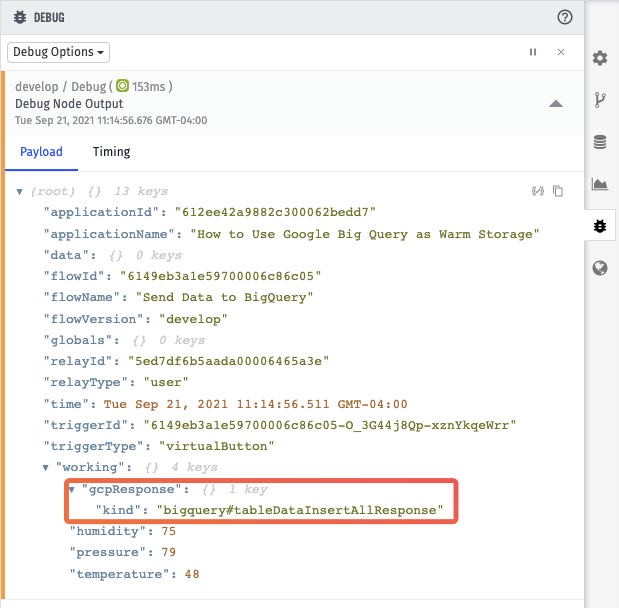Open the metrics chart sidebar tab
Image resolution: width=619 pixels, height=608 pixels.
click(600, 184)
